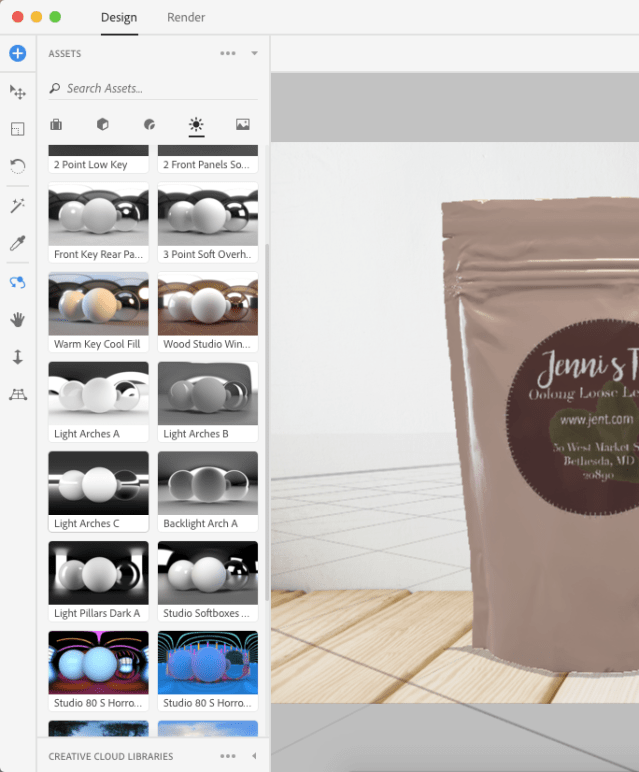This screenshot has width=639, height=772.
Task: Filter assets by Models cube icon
Action: click(x=102, y=125)
